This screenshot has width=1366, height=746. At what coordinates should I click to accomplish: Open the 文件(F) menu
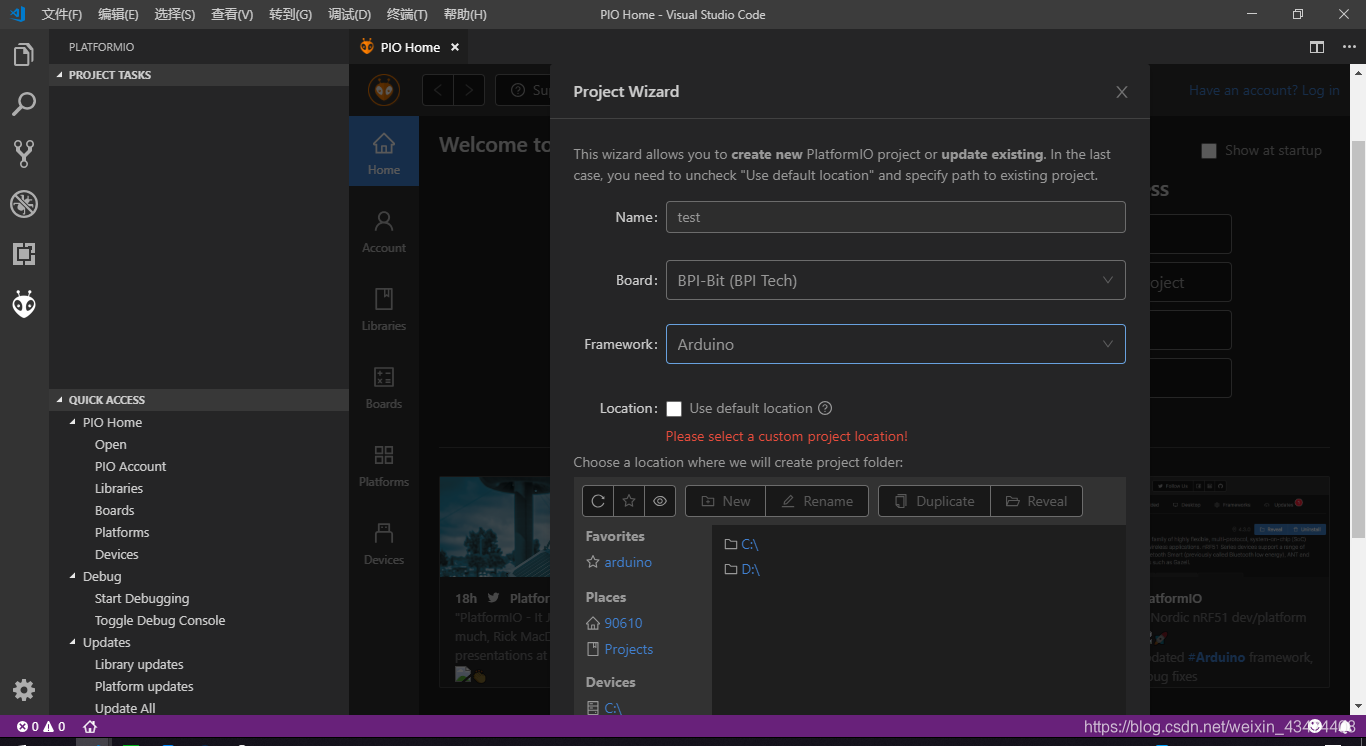62,15
